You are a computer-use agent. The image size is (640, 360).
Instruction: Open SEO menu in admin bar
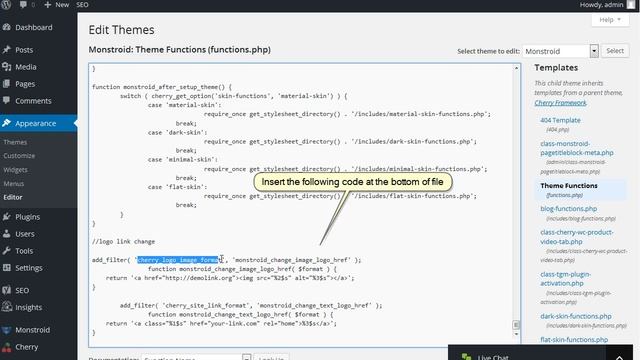(82, 4)
